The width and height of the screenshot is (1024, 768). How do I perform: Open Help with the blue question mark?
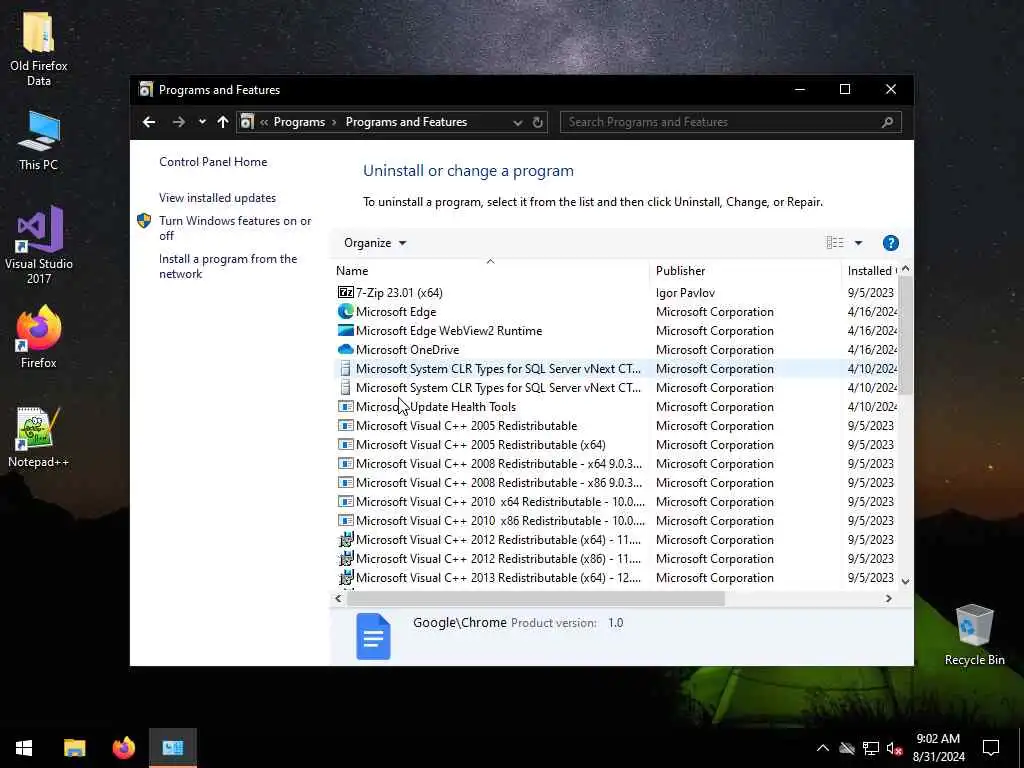(890, 243)
